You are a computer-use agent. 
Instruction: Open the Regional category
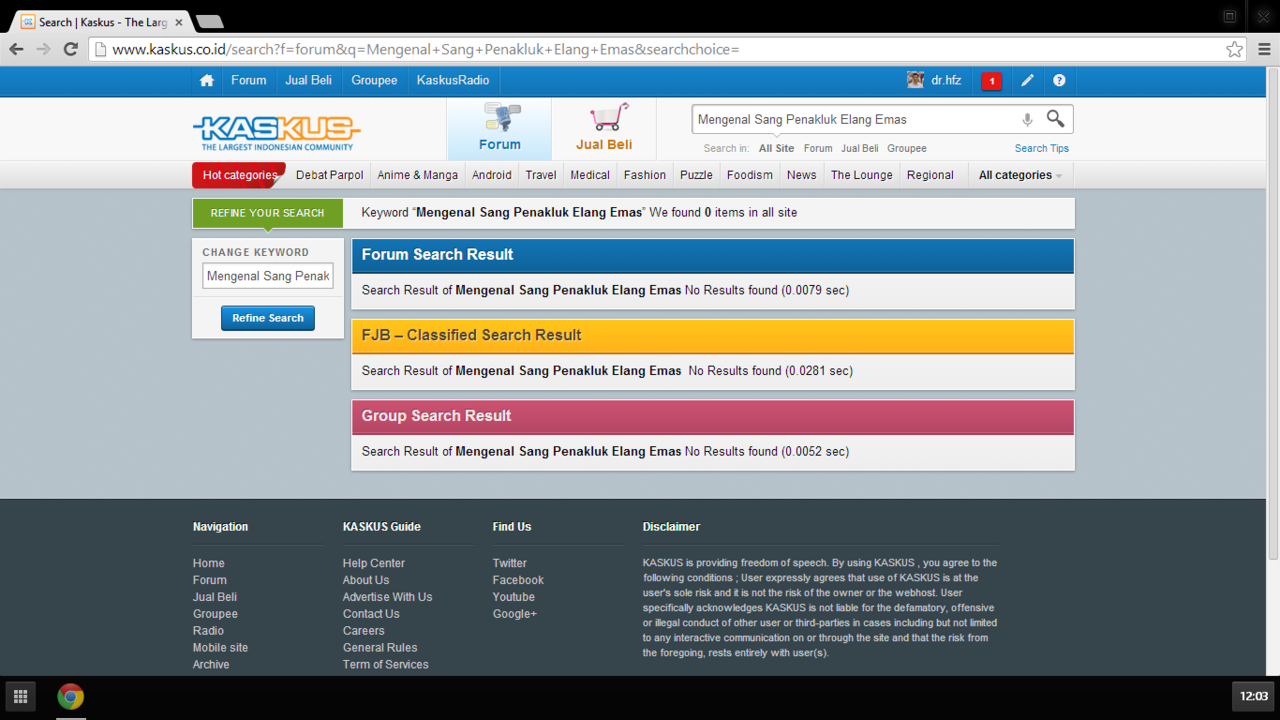pos(930,175)
